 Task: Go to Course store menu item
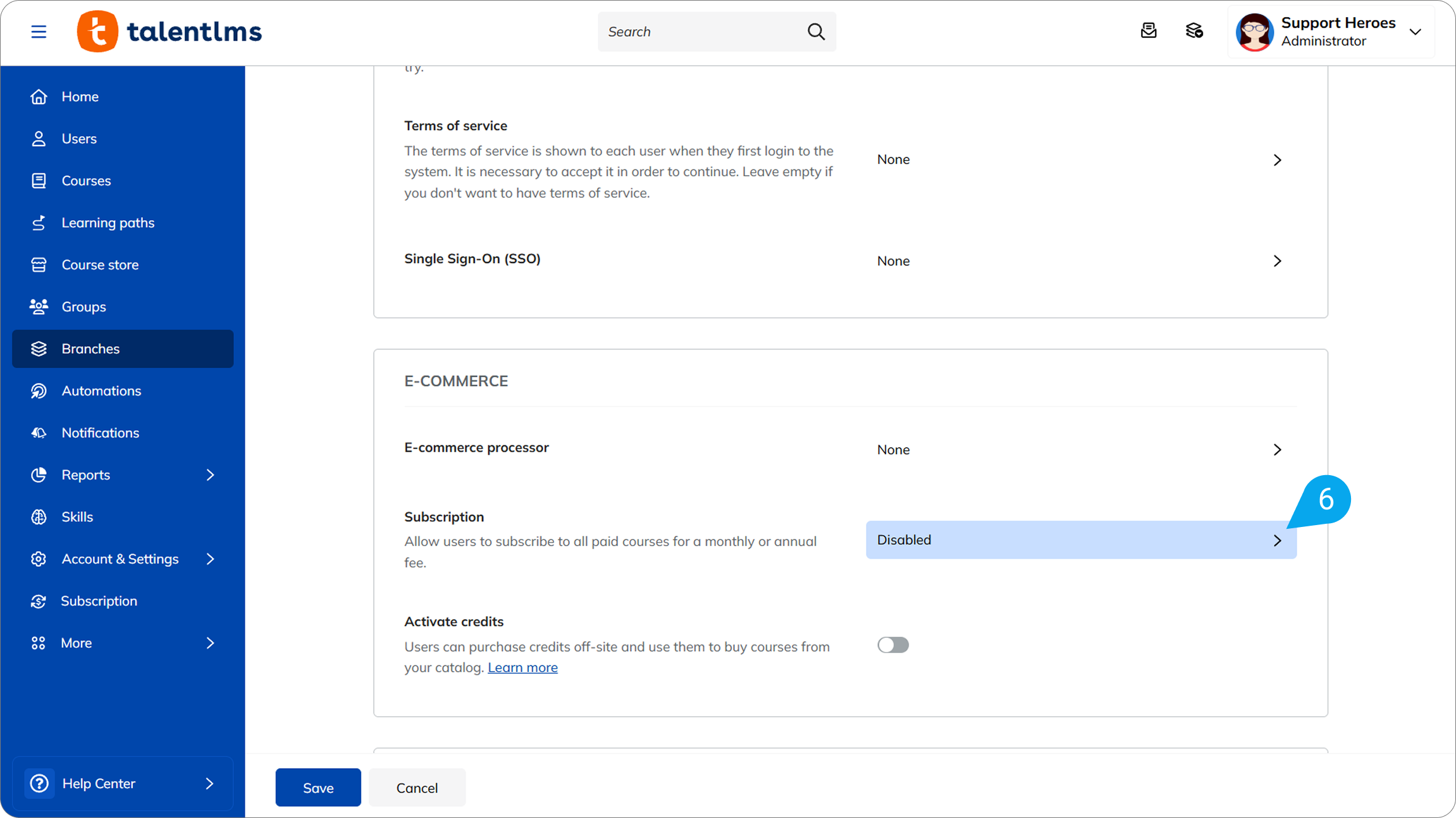pos(100,265)
